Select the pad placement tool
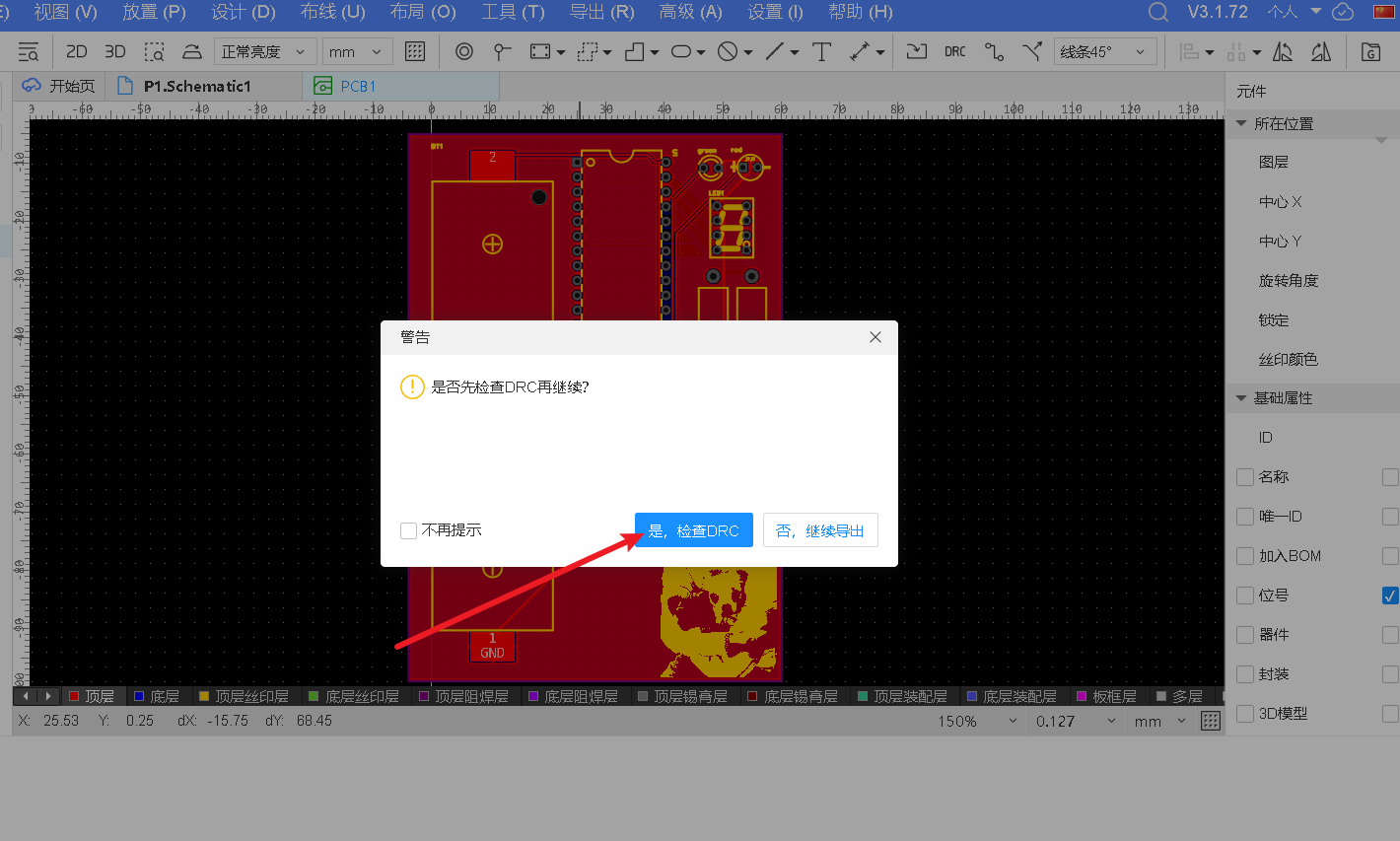1400x841 pixels. point(503,51)
